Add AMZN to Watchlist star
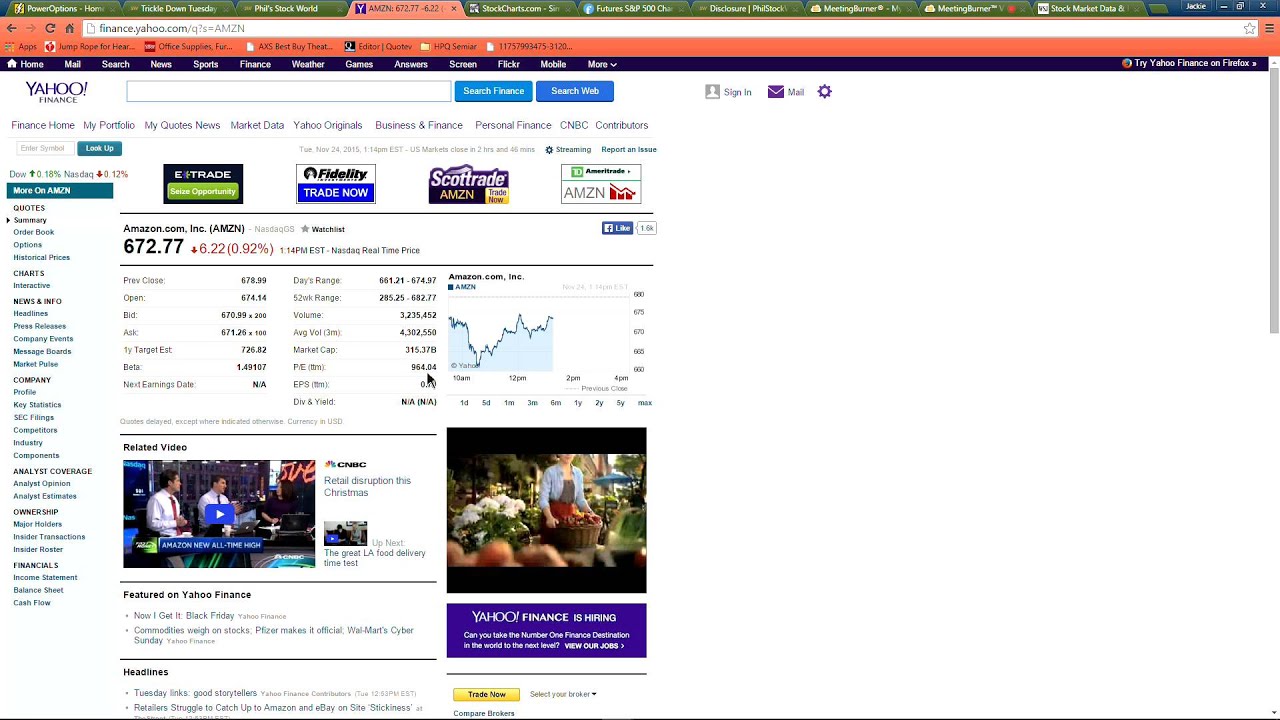This screenshot has height=720, width=1280. coord(305,229)
